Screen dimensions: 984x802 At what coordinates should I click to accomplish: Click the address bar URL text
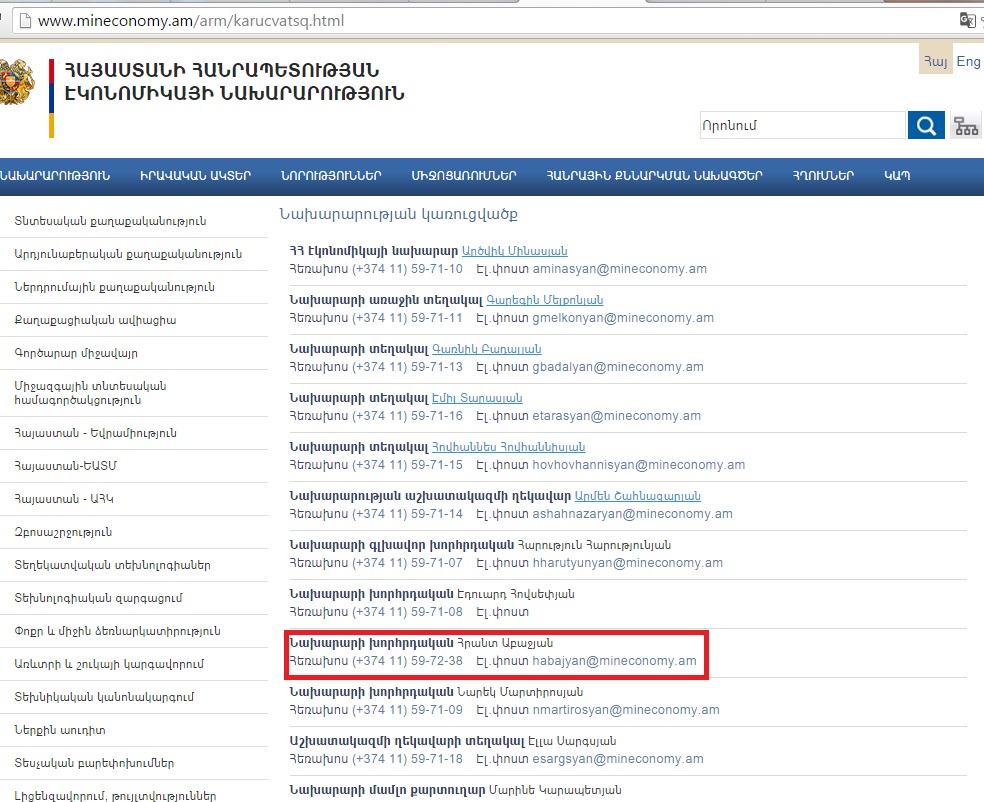(x=191, y=21)
